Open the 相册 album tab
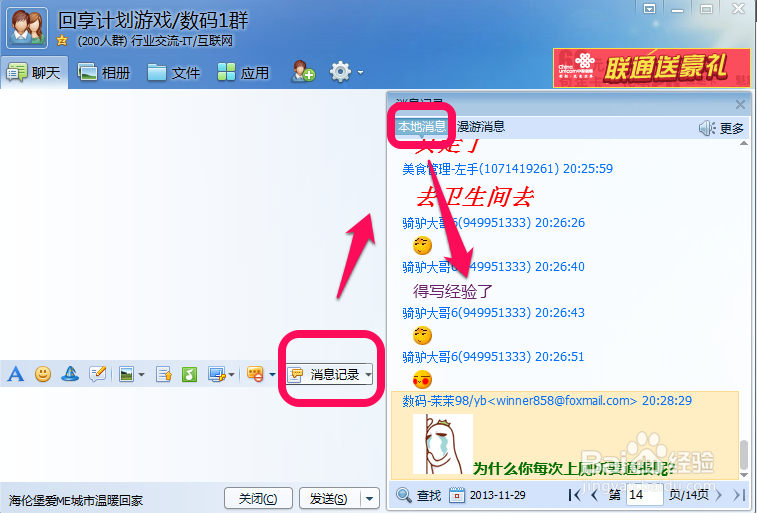Viewport: 757px width, 513px height. [x=105, y=73]
